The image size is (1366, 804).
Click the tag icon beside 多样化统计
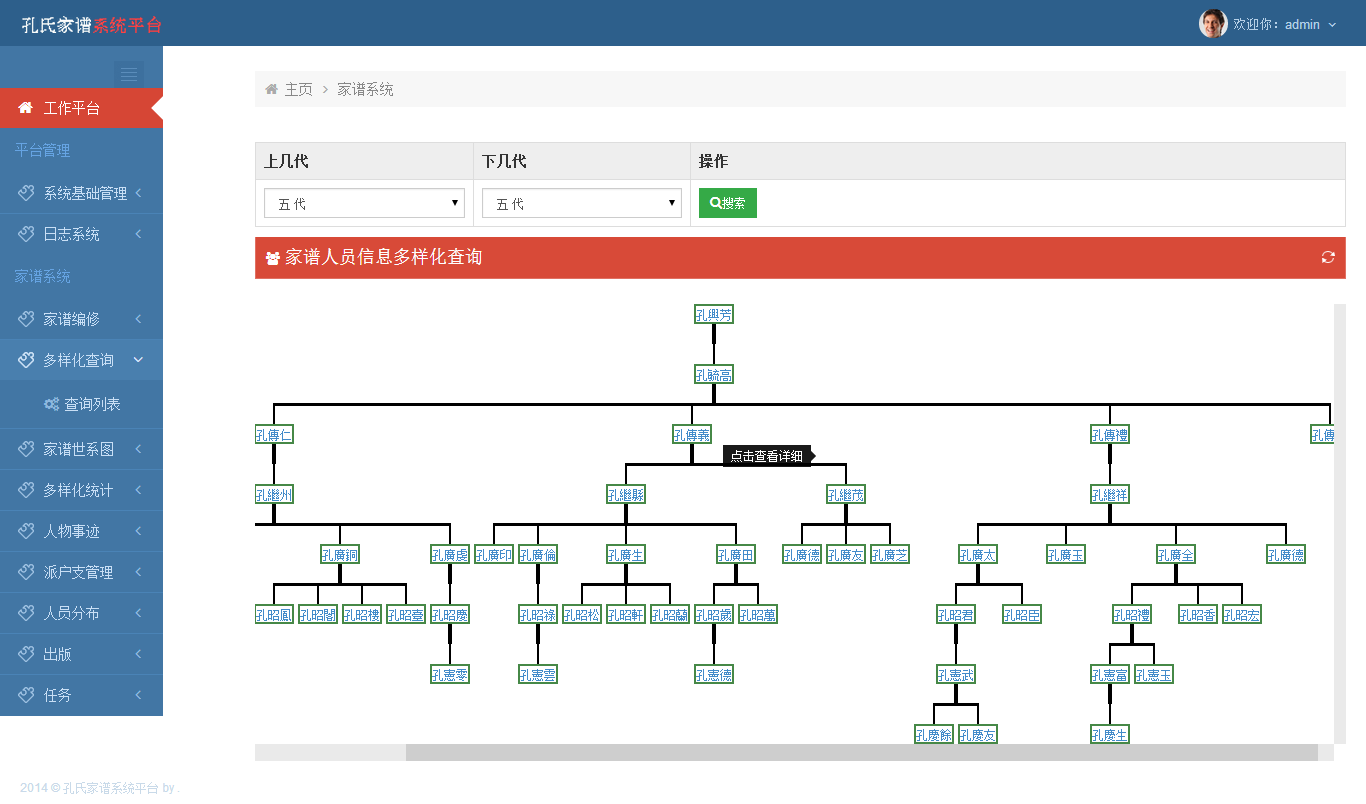[x=27, y=490]
